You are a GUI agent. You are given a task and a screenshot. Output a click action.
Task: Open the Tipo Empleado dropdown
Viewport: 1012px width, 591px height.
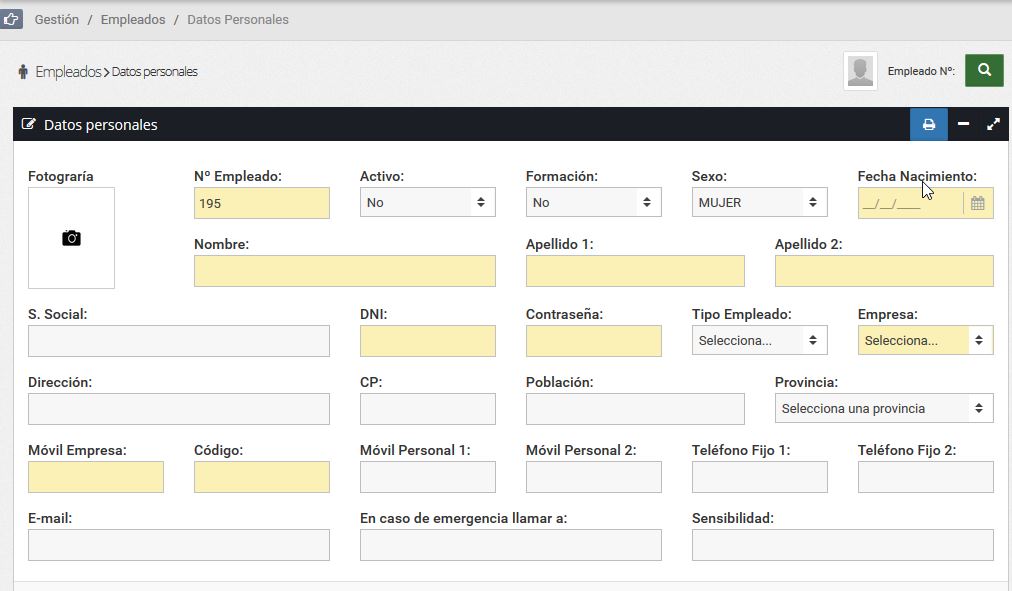coord(759,341)
